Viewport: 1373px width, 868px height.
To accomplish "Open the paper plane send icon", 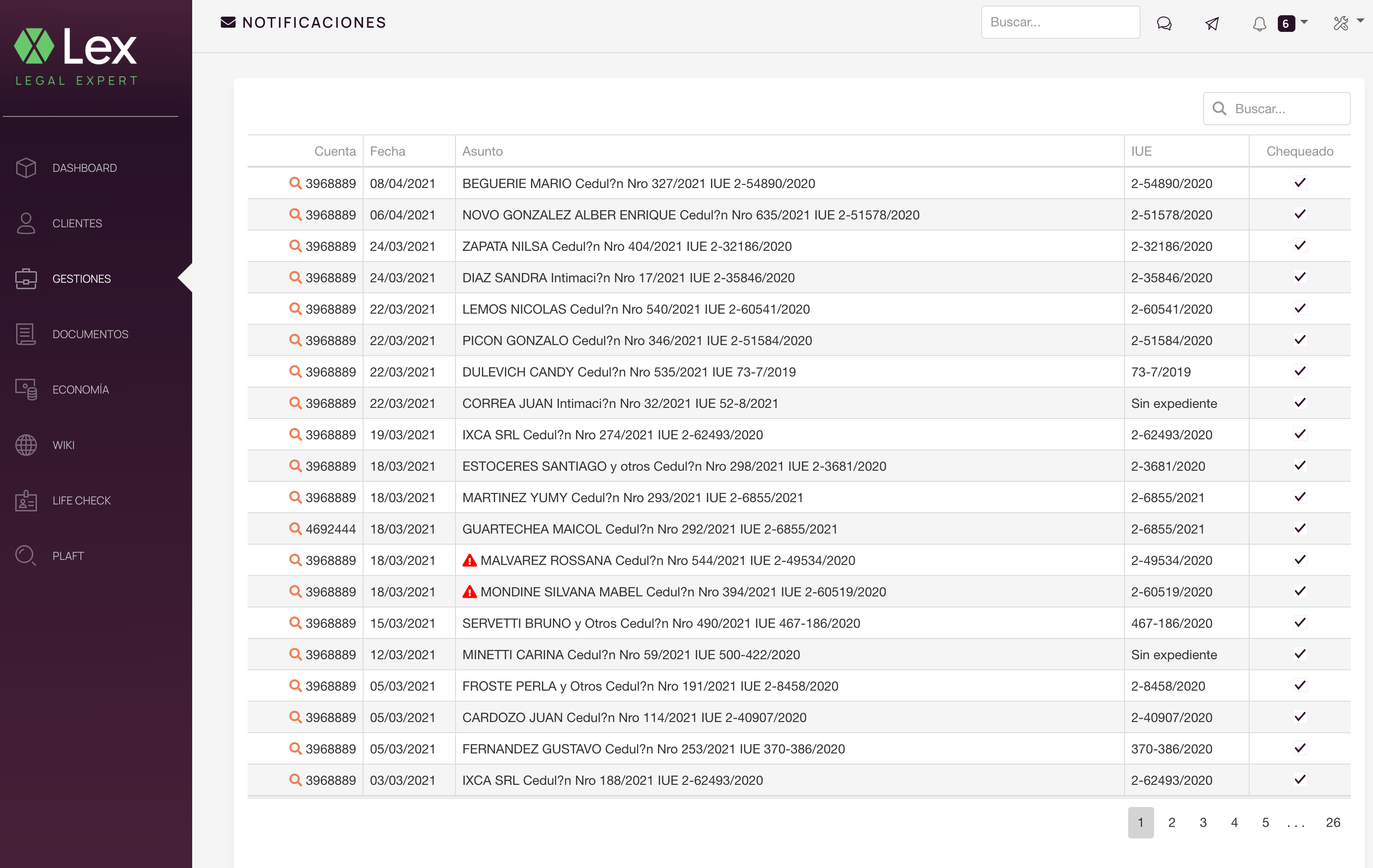I will (1212, 23).
